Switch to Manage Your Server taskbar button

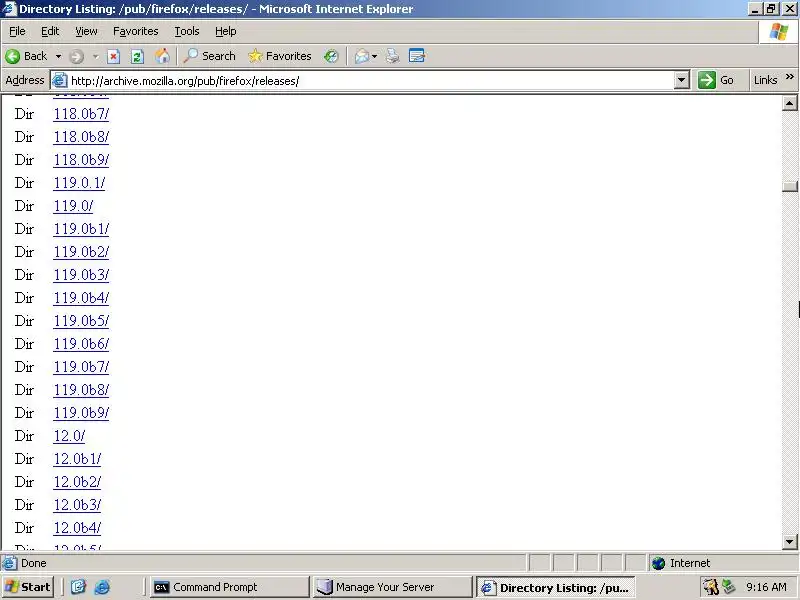392,587
